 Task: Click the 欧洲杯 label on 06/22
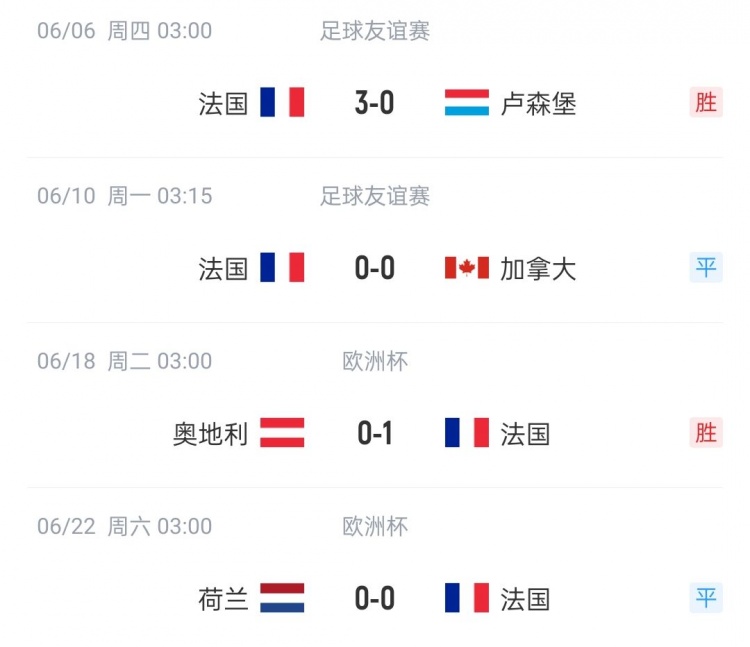[375, 526]
